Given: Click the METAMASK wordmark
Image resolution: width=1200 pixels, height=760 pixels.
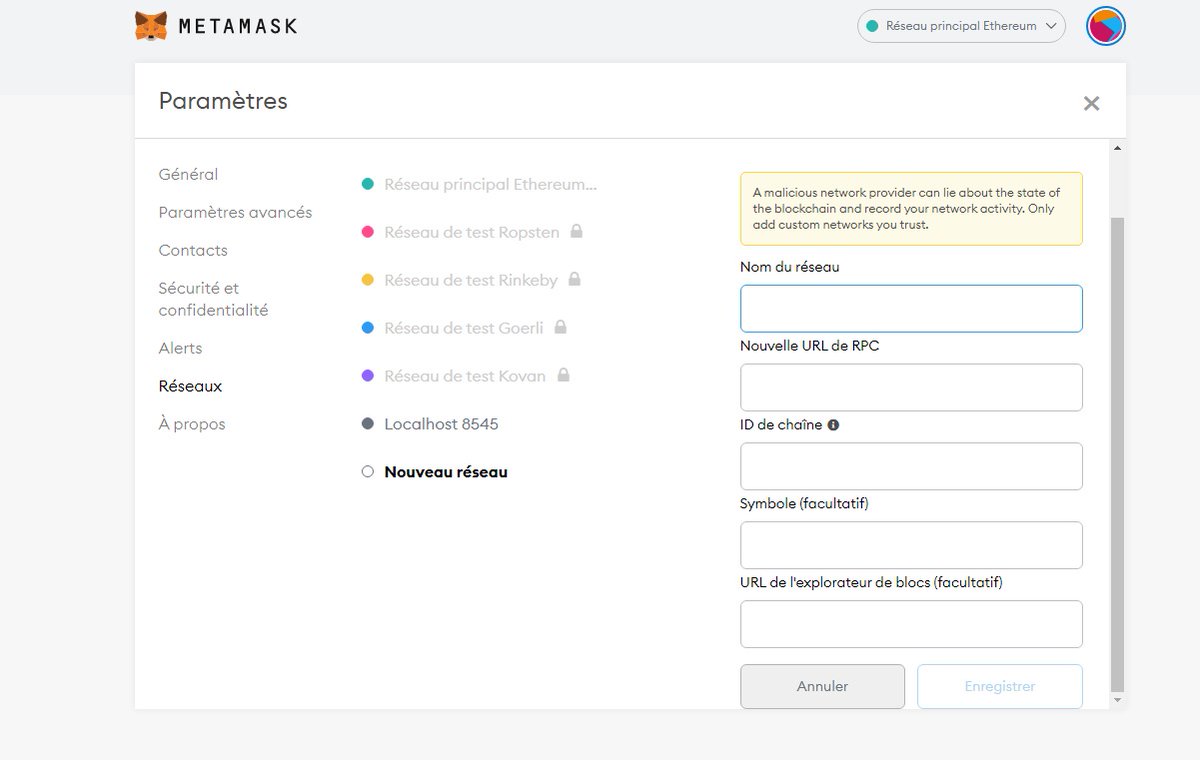Looking at the screenshot, I should click(x=238, y=26).
